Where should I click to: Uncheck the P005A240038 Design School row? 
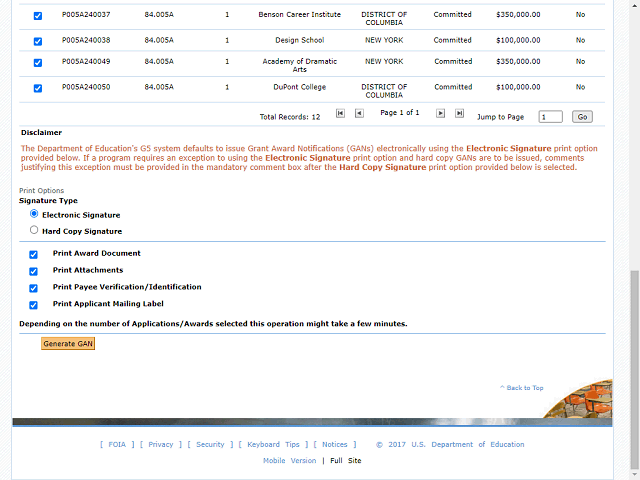pos(38,42)
